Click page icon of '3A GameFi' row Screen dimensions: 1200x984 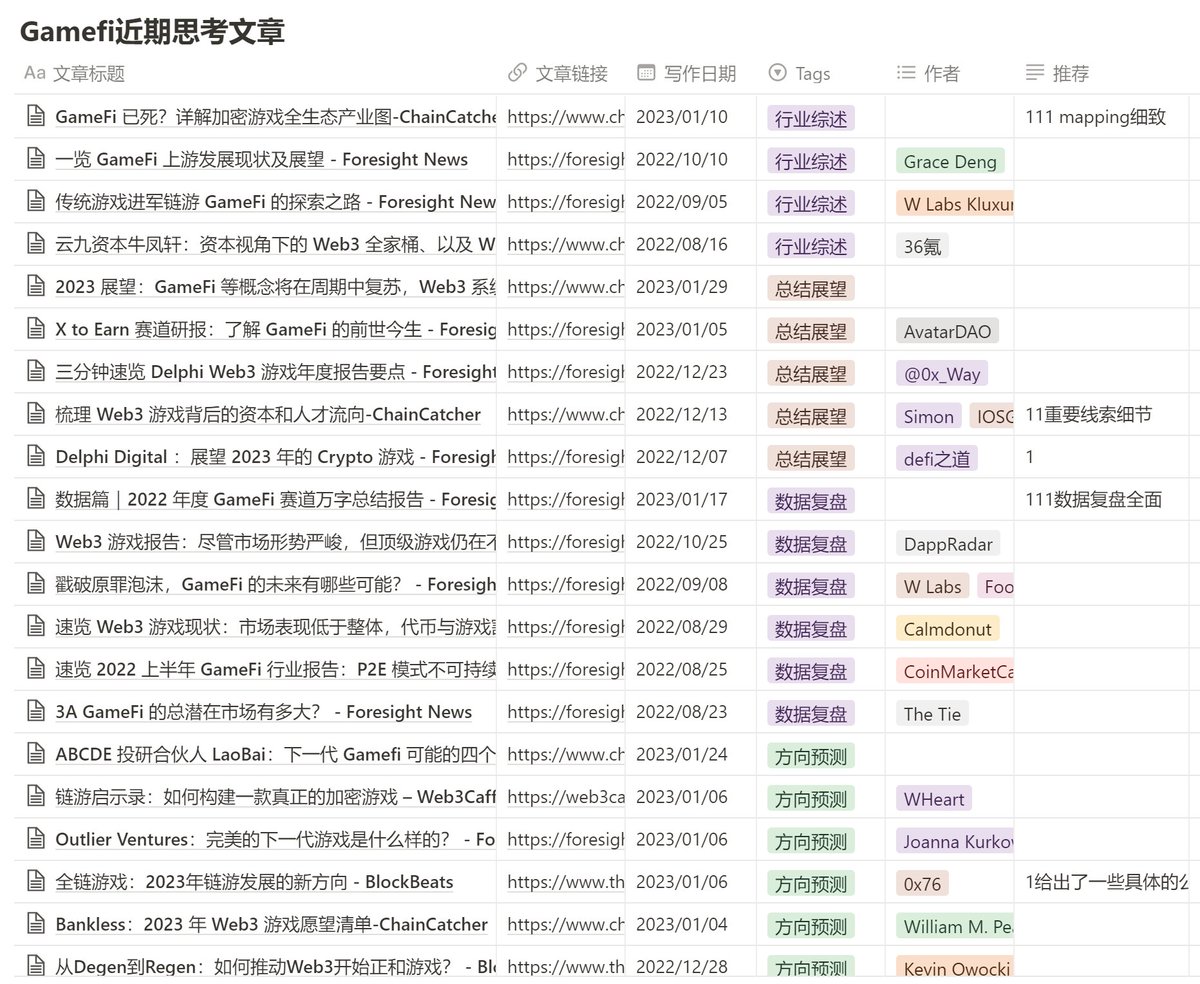point(36,711)
